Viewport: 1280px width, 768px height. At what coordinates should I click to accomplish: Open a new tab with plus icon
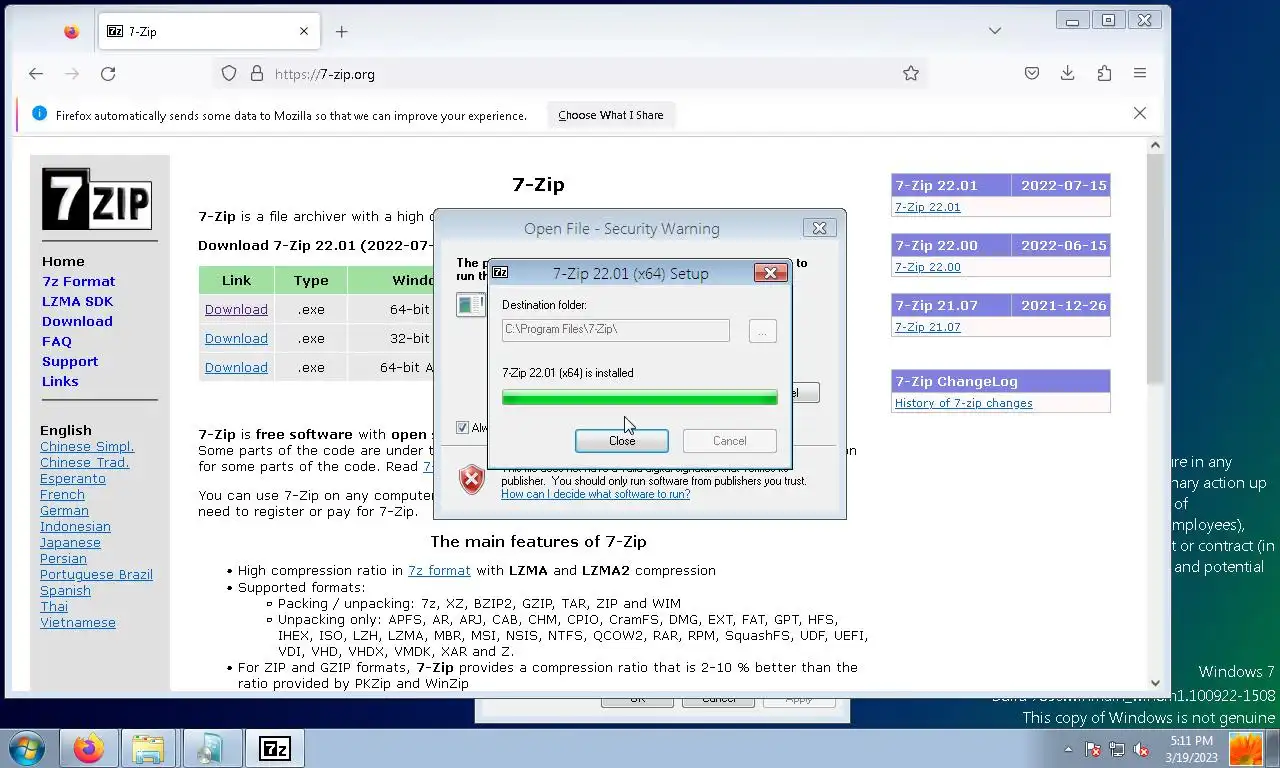click(341, 31)
